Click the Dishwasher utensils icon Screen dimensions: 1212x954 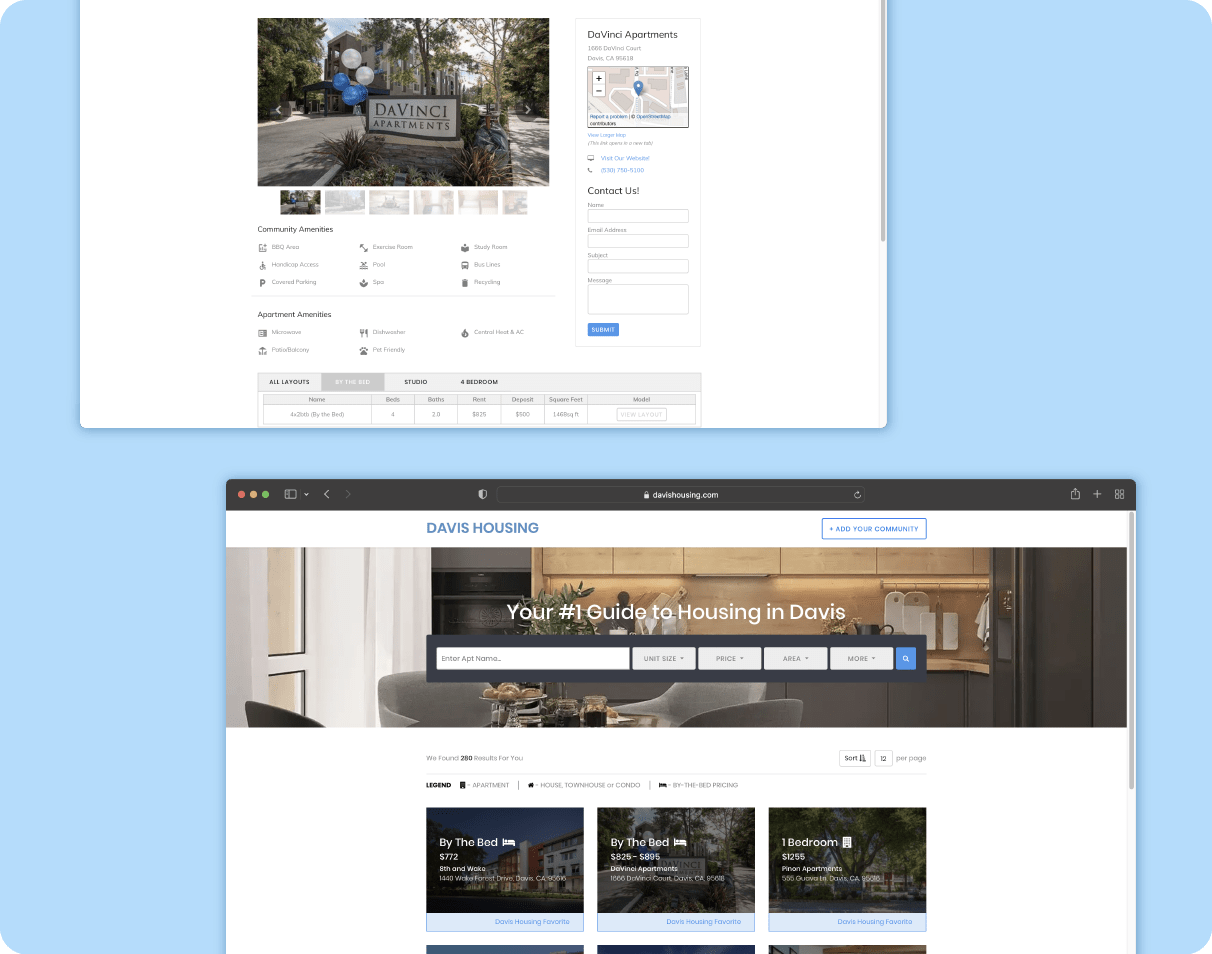(364, 331)
